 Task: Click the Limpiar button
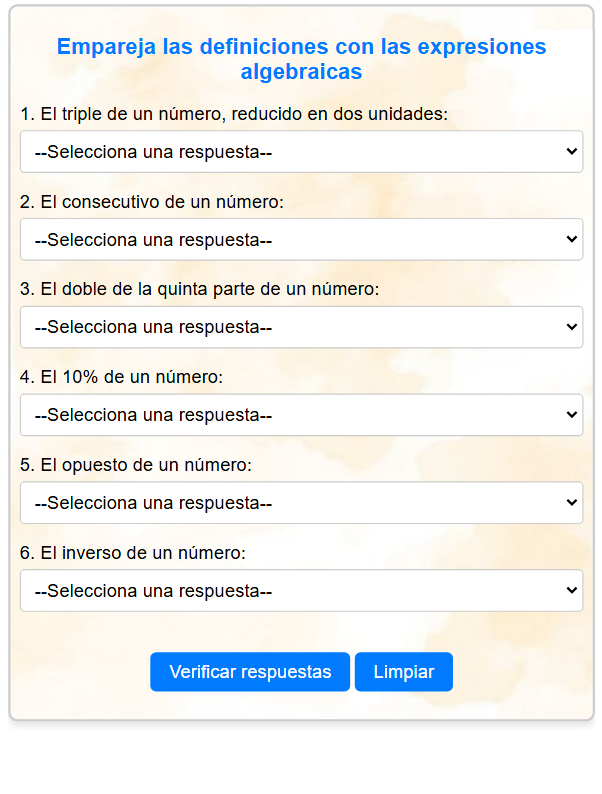point(404,671)
